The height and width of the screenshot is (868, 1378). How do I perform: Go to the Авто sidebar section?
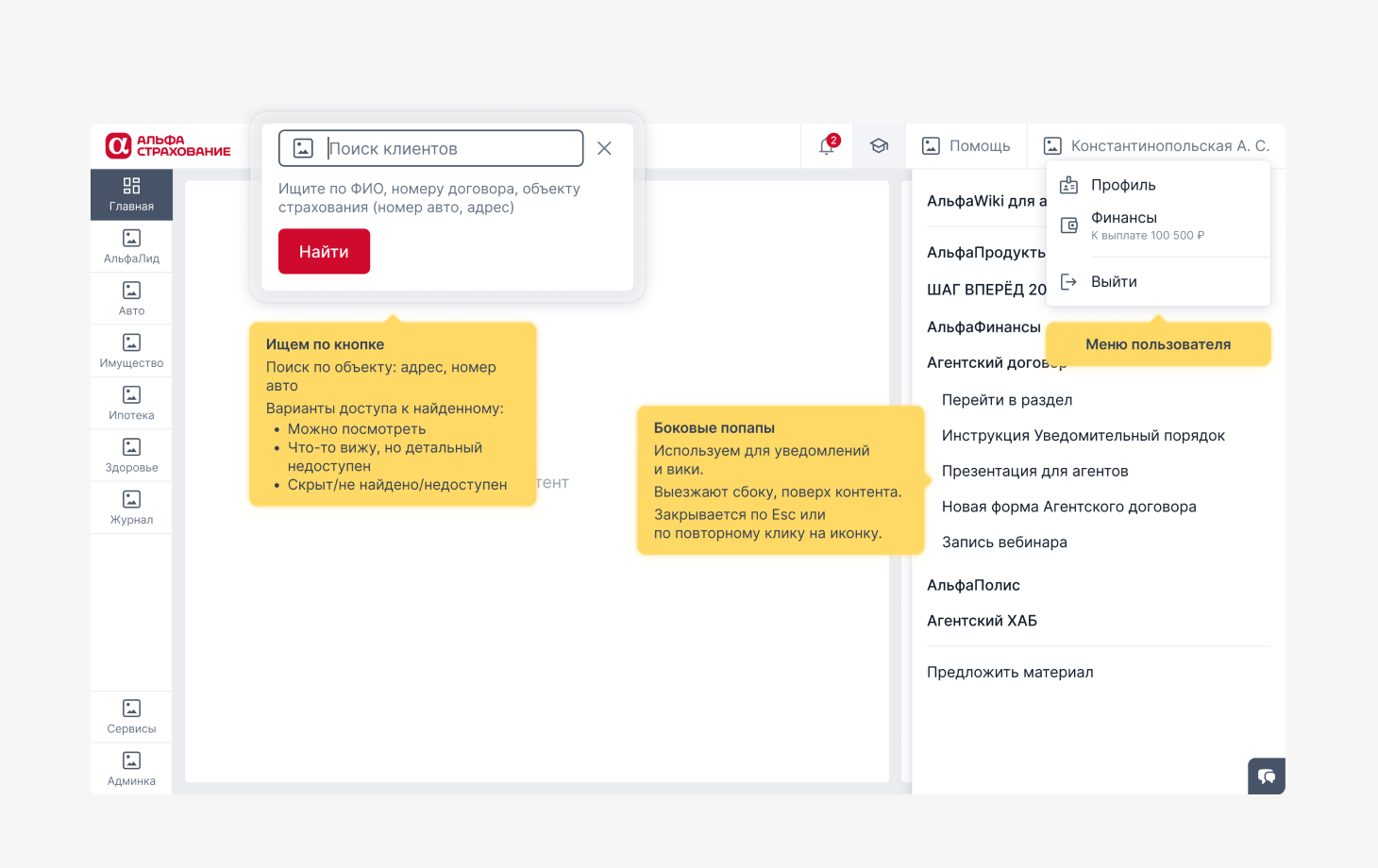(131, 299)
